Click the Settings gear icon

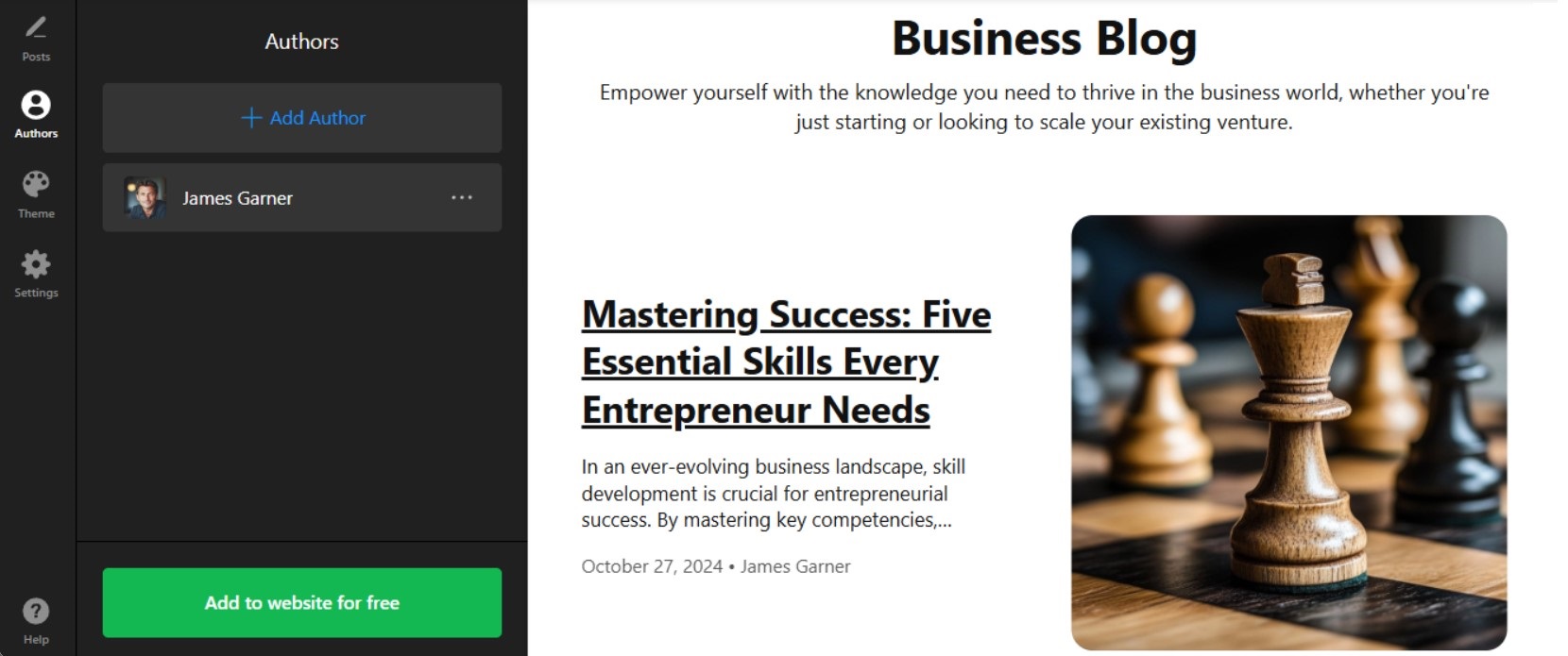coord(35,264)
